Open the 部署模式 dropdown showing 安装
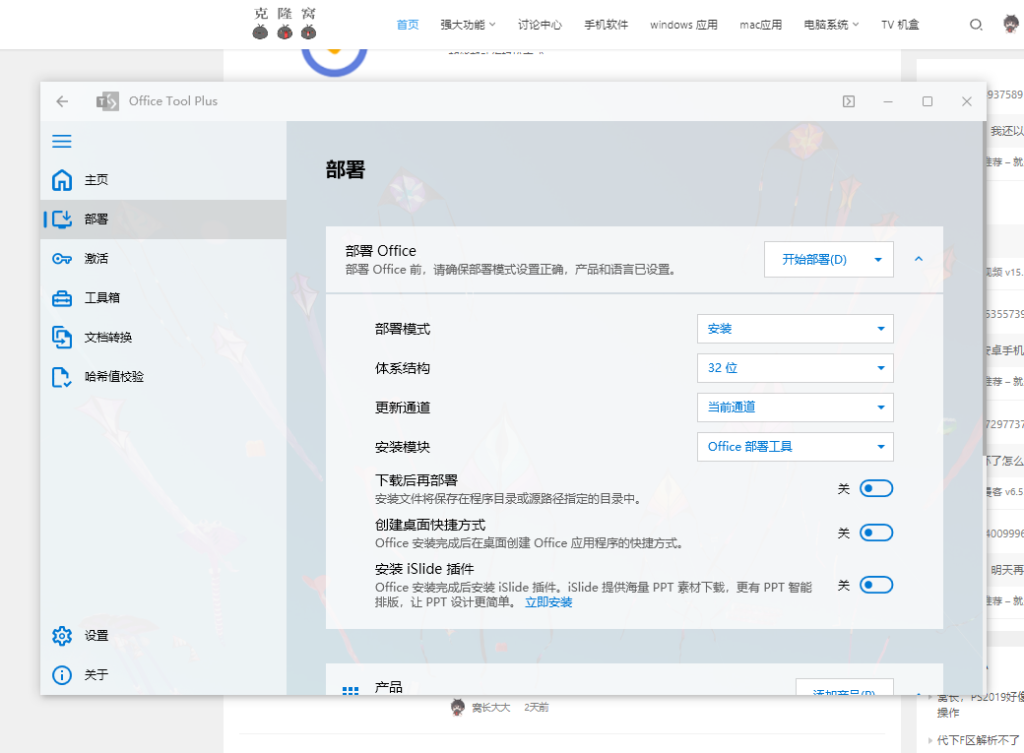The width and height of the screenshot is (1024, 753). pos(795,329)
